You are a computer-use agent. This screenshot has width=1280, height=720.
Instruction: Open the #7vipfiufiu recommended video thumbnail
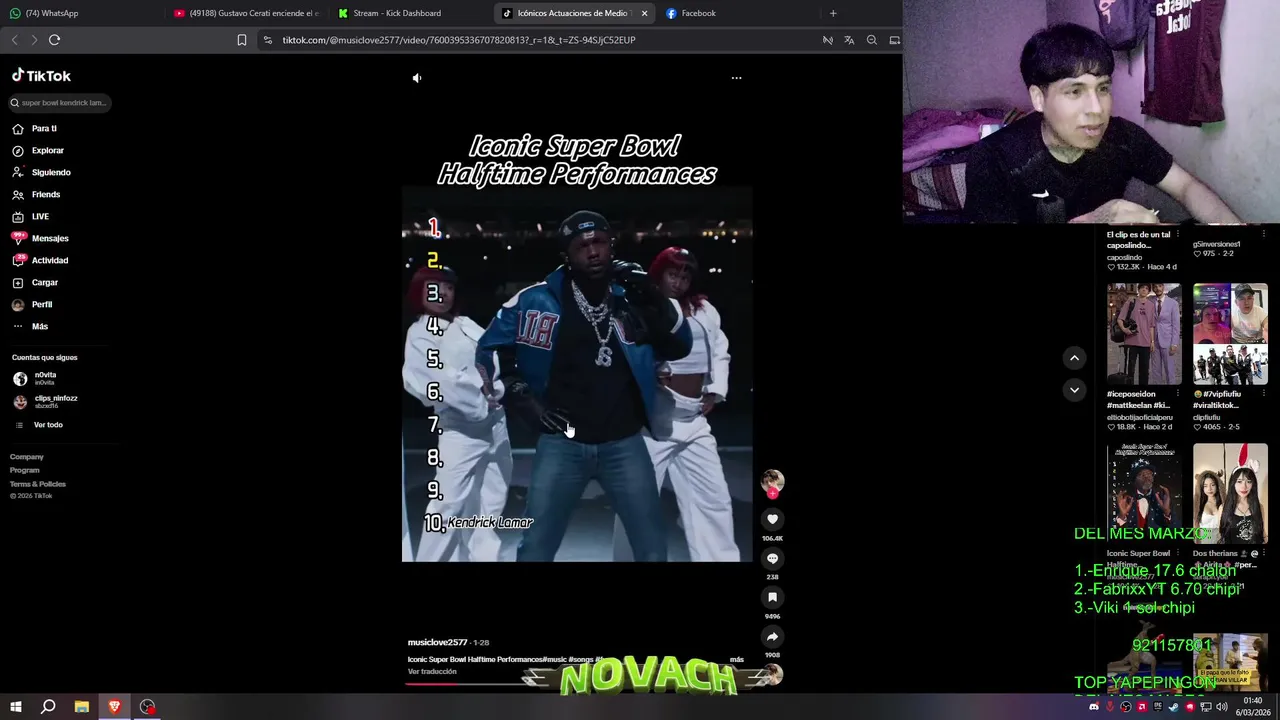(x=1230, y=334)
